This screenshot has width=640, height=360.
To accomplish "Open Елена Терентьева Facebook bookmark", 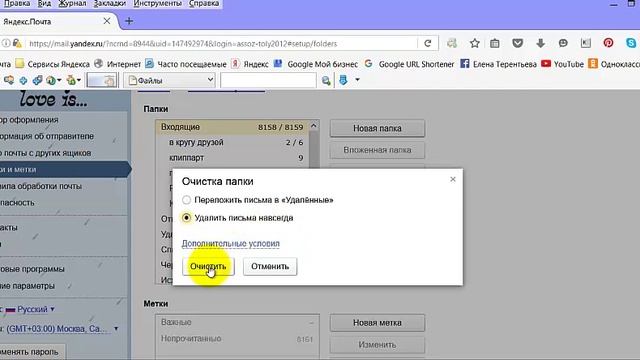I will click(x=498, y=64).
